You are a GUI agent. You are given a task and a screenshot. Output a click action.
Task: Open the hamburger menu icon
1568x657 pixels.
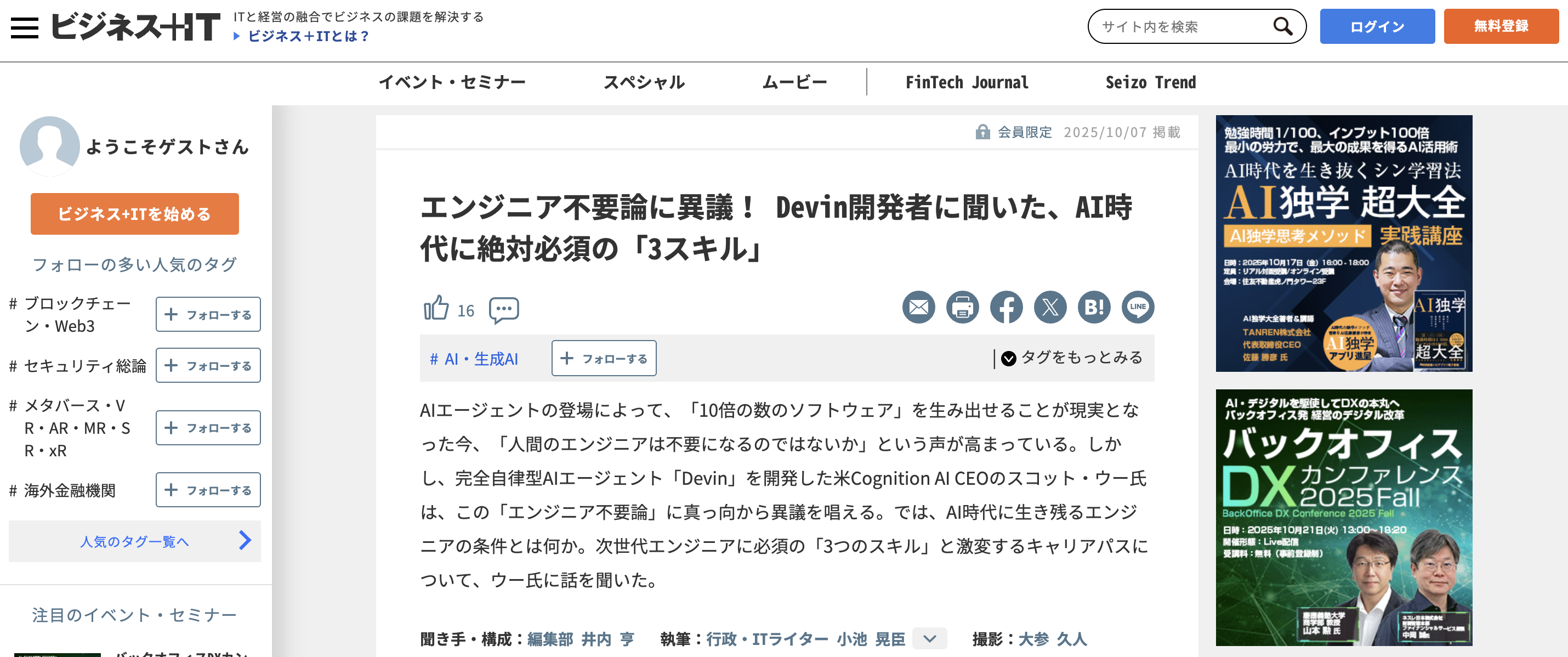[x=24, y=27]
